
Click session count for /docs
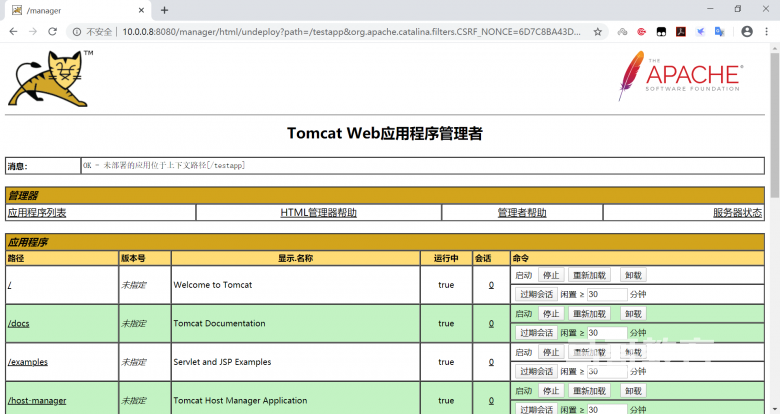click(491, 323)
